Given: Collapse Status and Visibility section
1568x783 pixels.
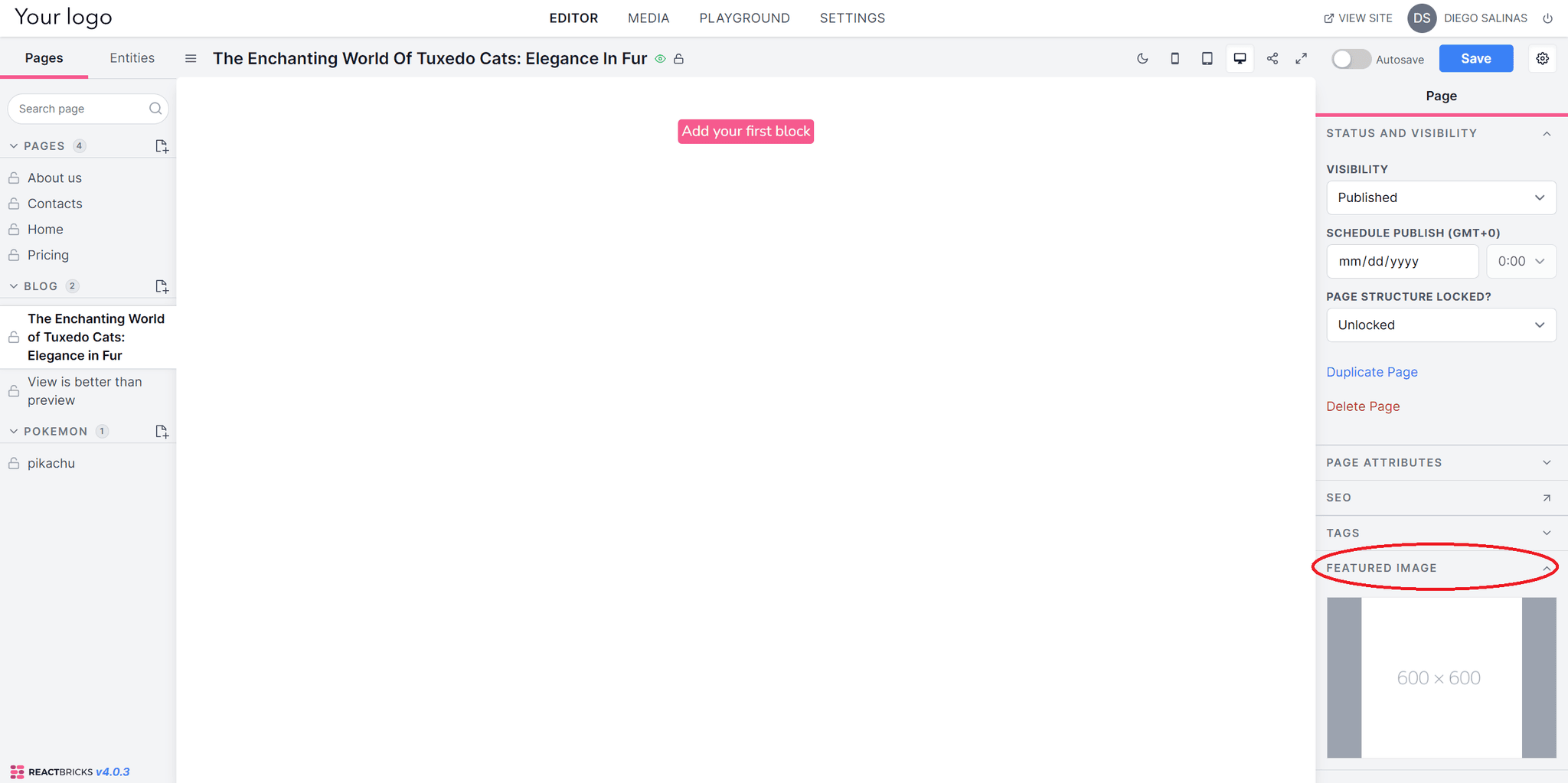Looking at the screenshot, I should [x=1547, y=133].
